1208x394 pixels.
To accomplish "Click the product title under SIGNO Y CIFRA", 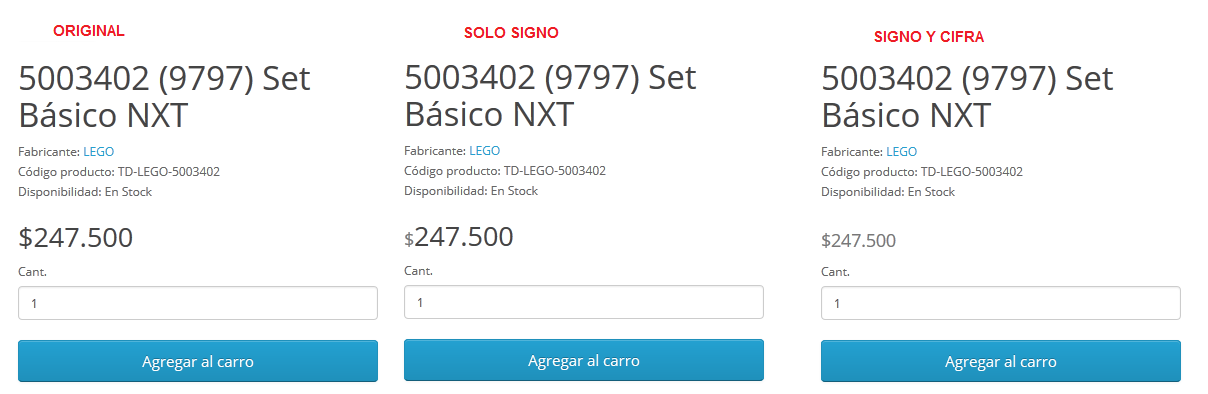I will click(x=968, y=96).
